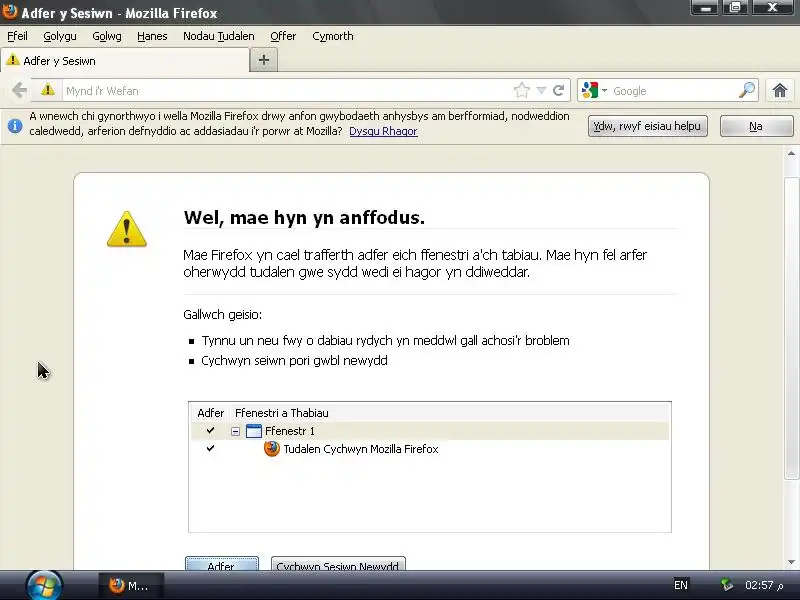Select the Adfer y Sesiwn tab
Viewport: 800px width, 600px height.
(x=124, y=61)
